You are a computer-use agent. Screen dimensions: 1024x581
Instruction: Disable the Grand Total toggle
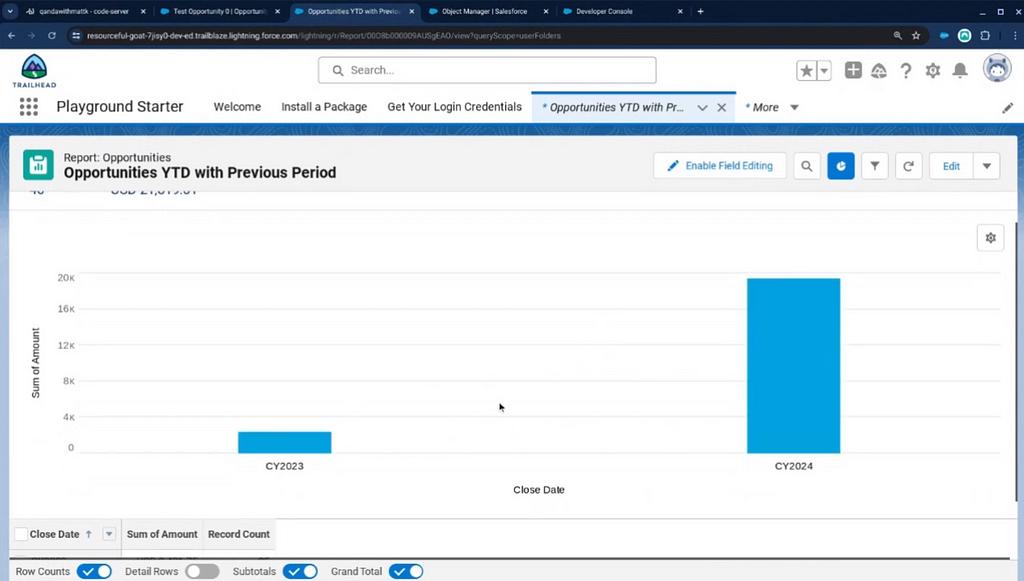coord(406,572)
